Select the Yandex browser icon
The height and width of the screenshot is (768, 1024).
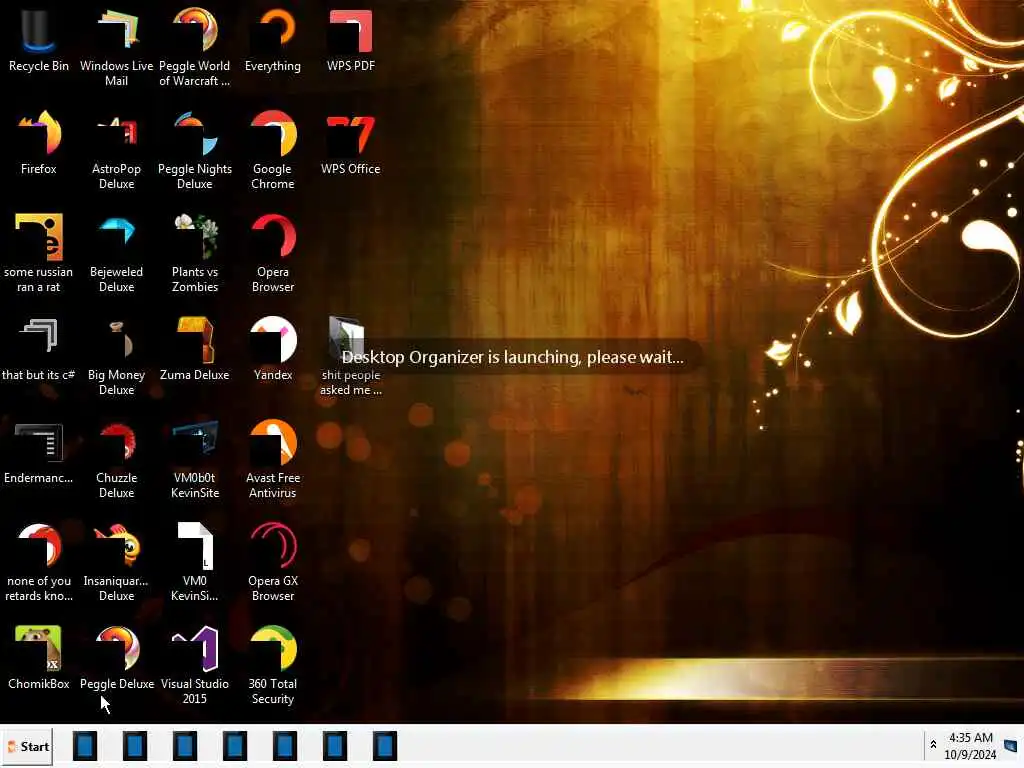click(273, 349)
